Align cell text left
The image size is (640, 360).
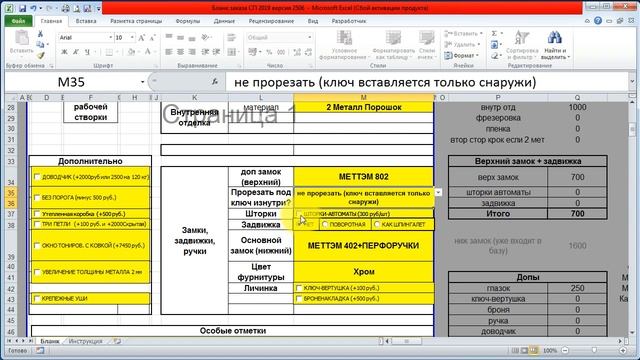click(169, 52)
